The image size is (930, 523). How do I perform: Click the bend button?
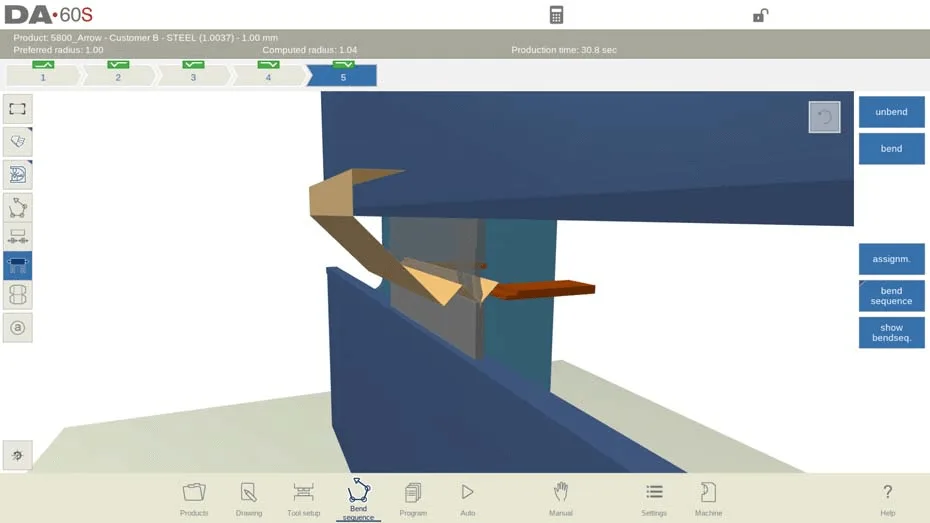coord(891,149)
